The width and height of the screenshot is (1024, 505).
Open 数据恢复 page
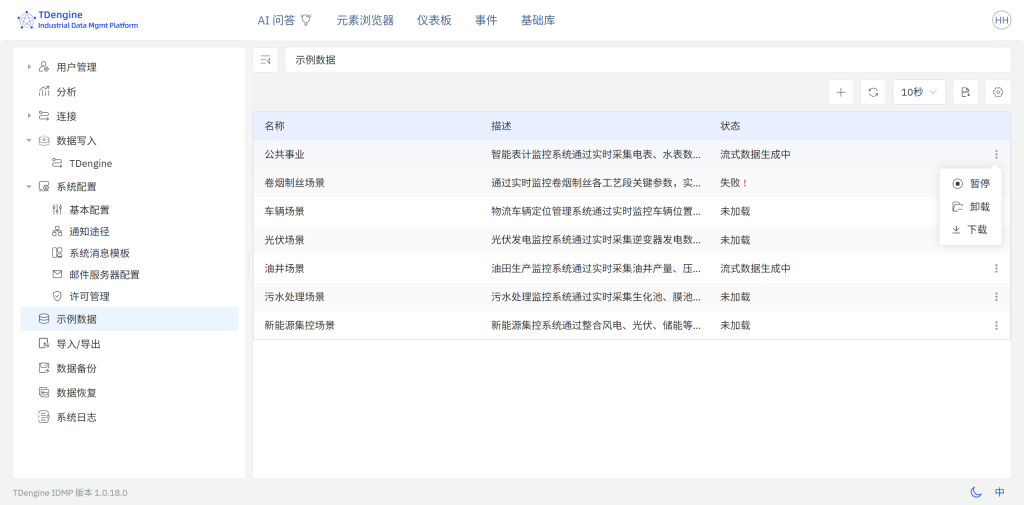[76, 393]
